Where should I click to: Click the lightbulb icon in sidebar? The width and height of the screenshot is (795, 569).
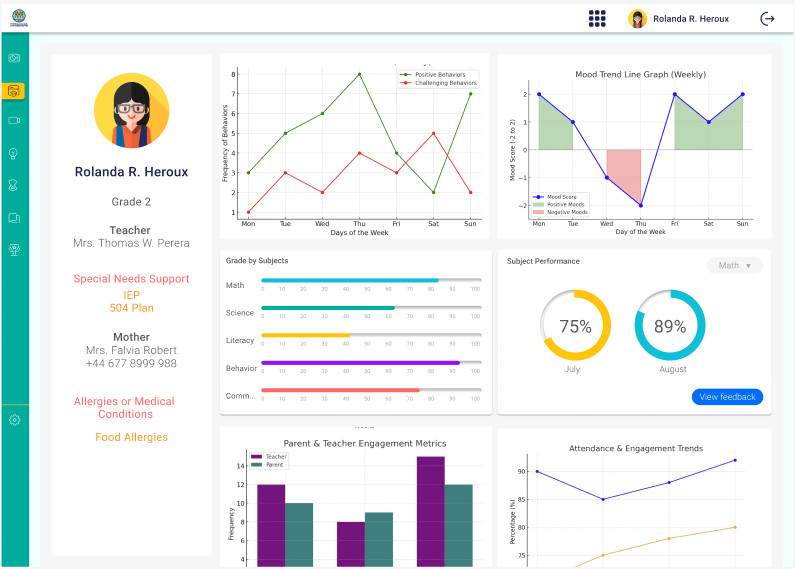(x=14, y=153)
